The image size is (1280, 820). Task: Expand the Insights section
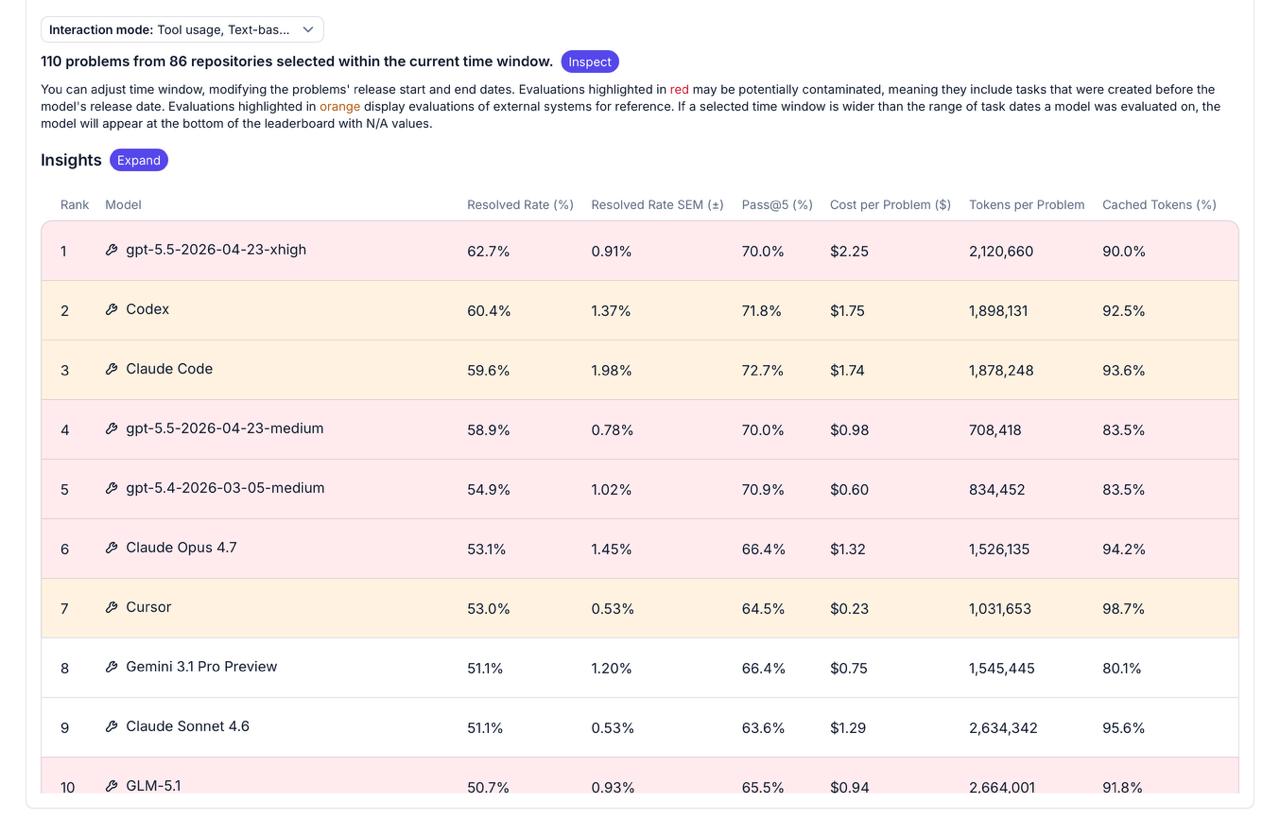point(139,160)
